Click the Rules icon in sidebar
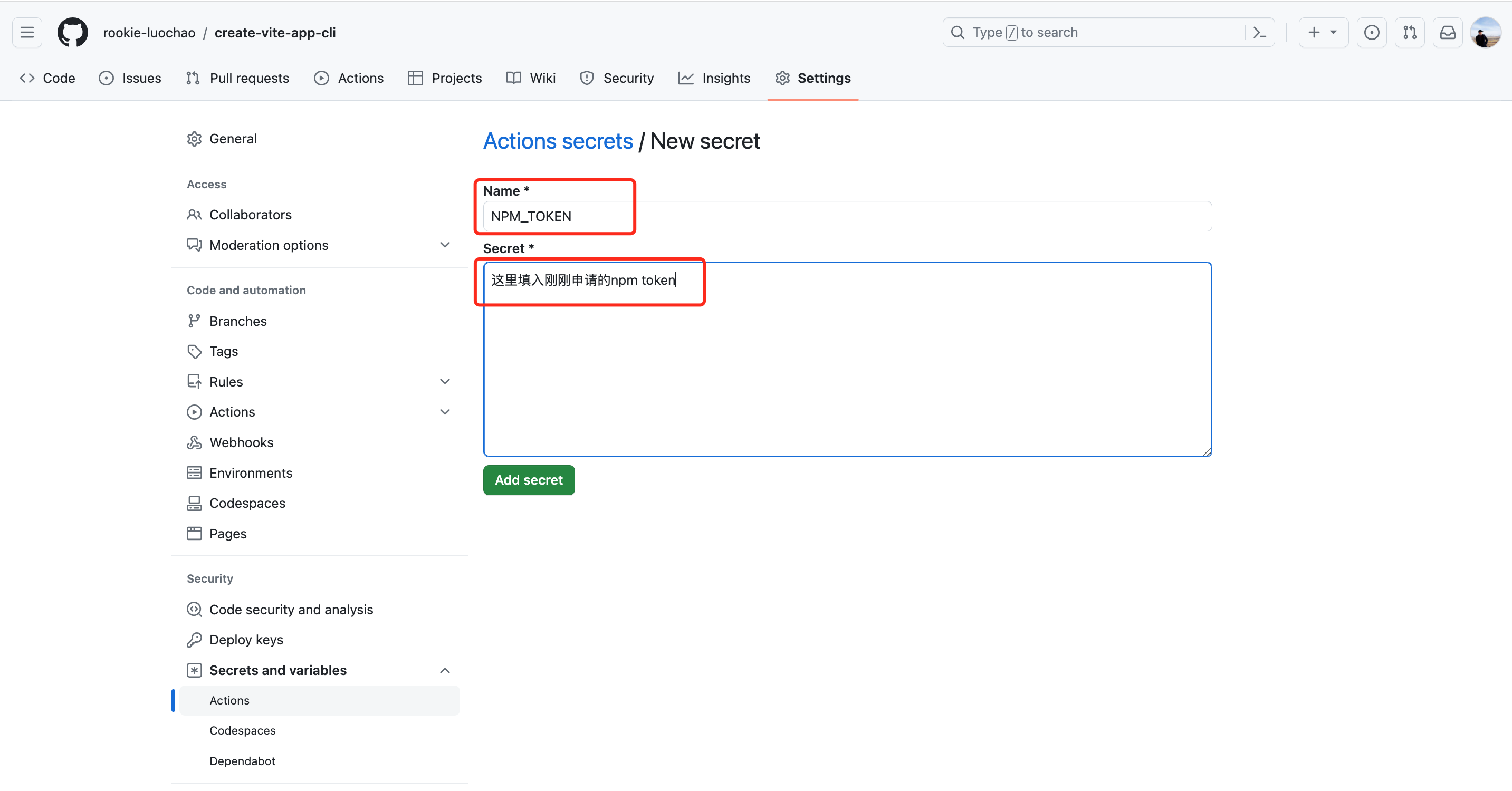Screen dimensions: 1512x791 pos(194,382)
